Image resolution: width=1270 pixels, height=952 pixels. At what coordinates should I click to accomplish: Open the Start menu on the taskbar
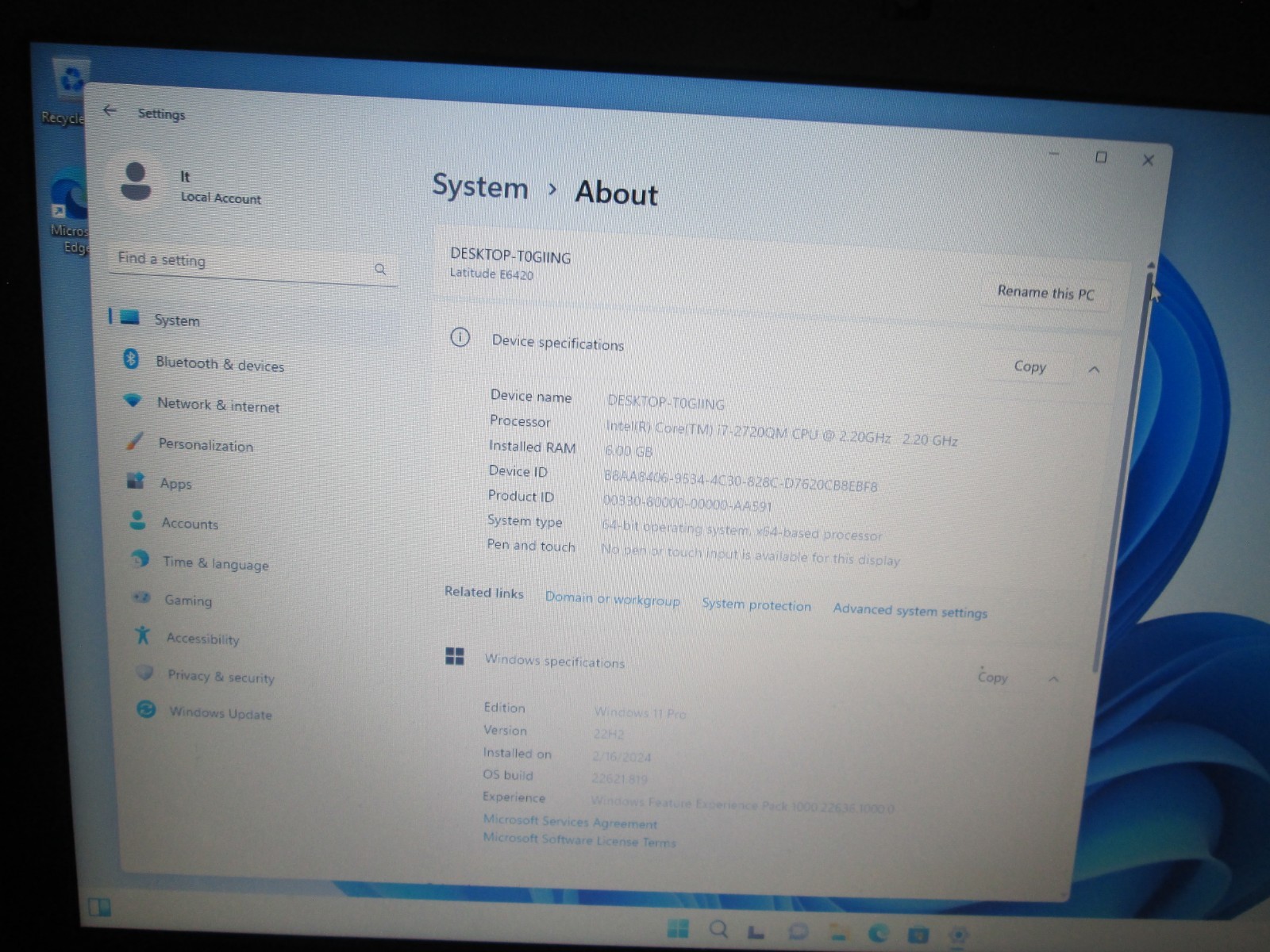tap(678, 928)
